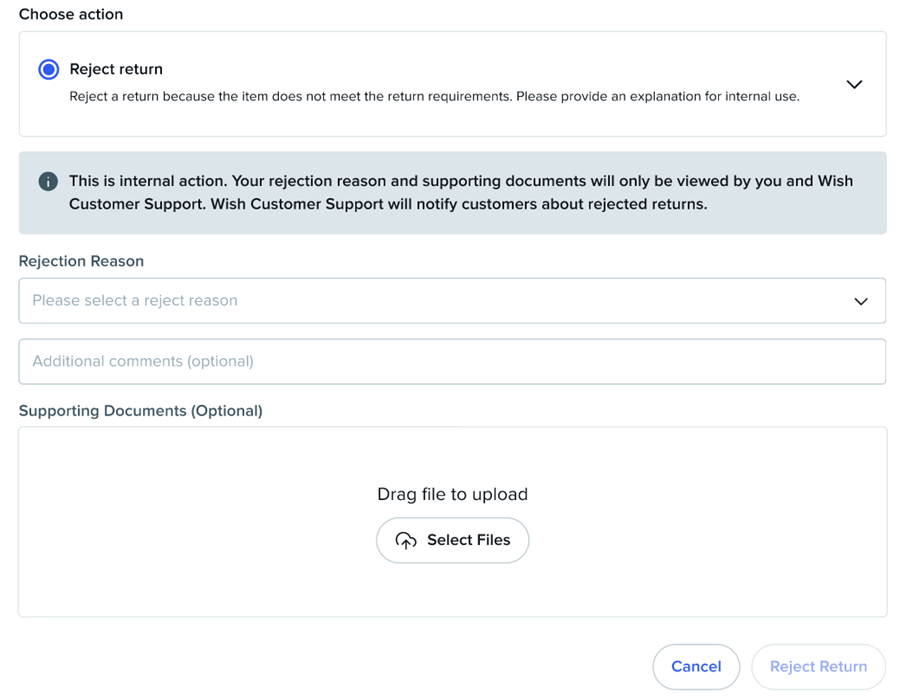The width and height of the screenshot is (900, 699).
Task: Submit with the Reject Return button
Action: 818,667
